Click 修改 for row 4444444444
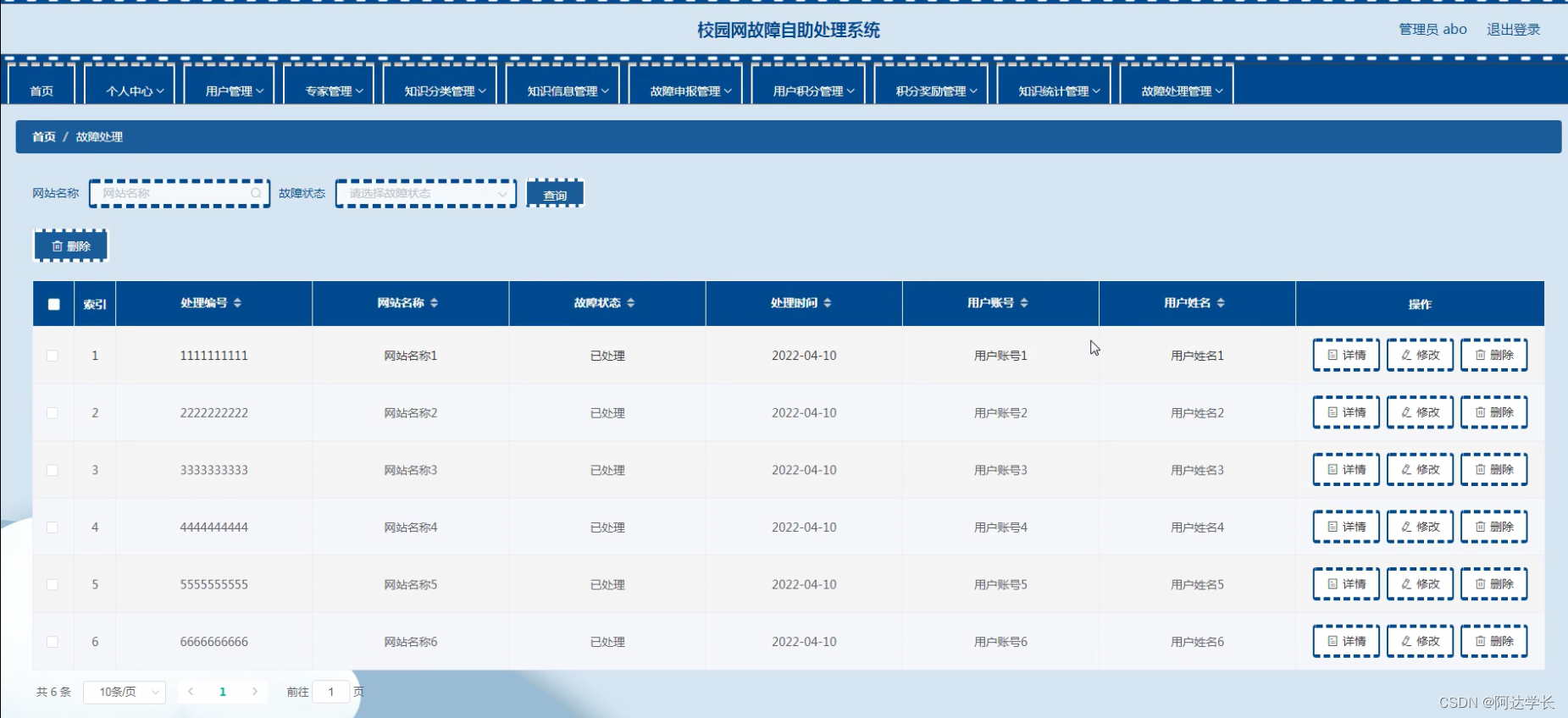 (1420, 527)
